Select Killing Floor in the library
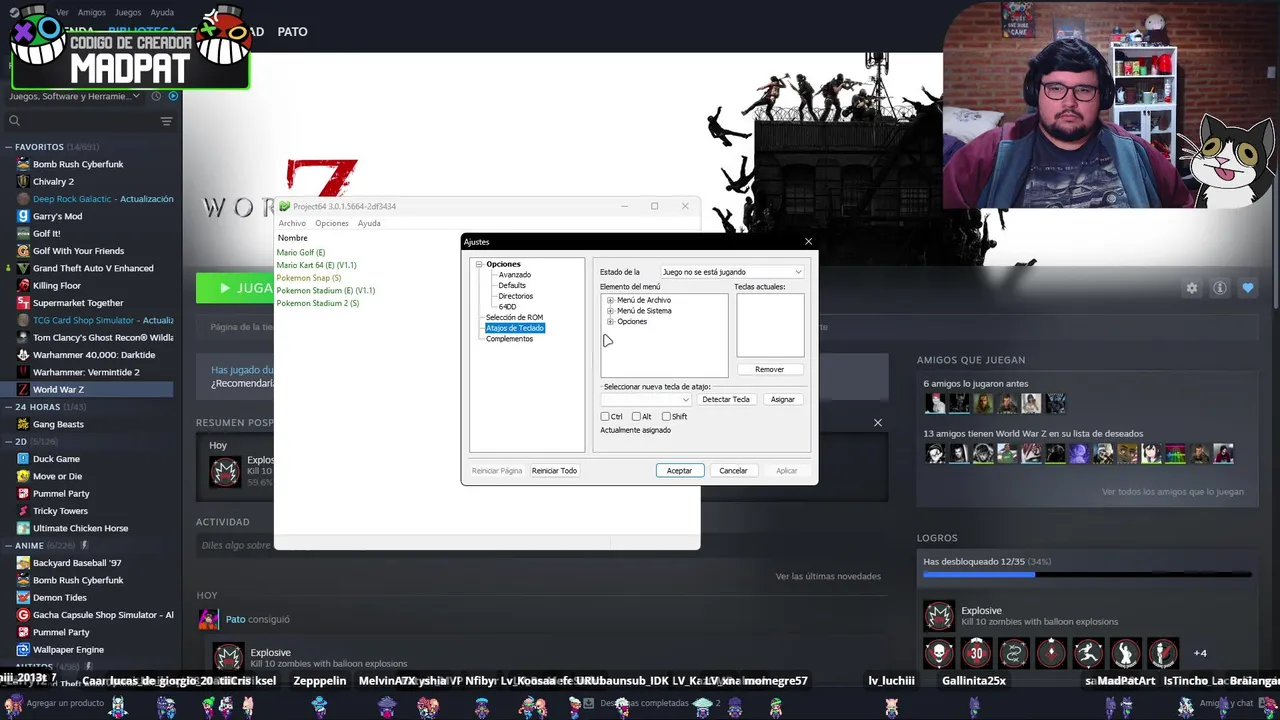Image resolution: width=1280 pixels, height=720 pixels. (57, 286)
